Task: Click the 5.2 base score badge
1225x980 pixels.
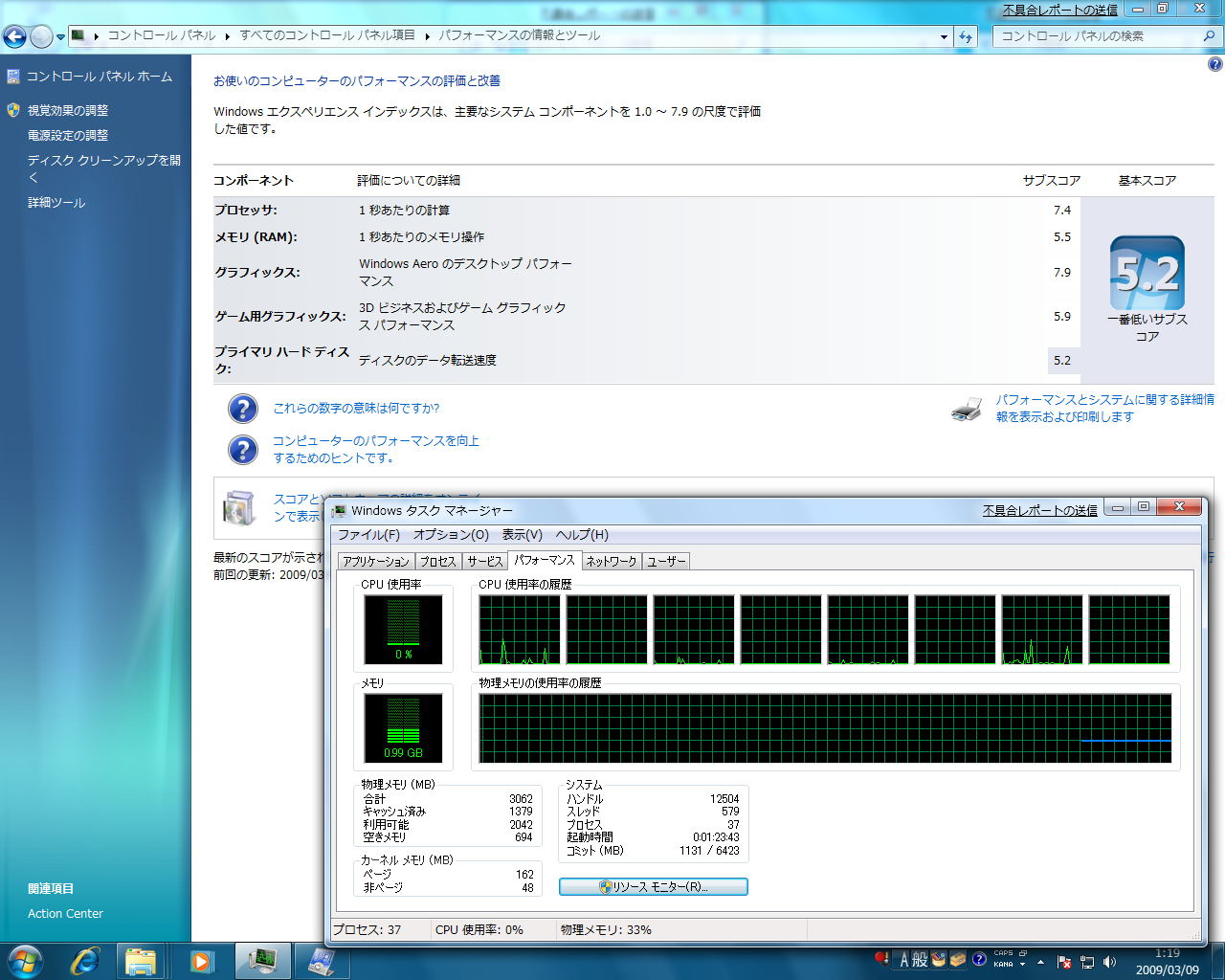Action: tap(1147, 273)
